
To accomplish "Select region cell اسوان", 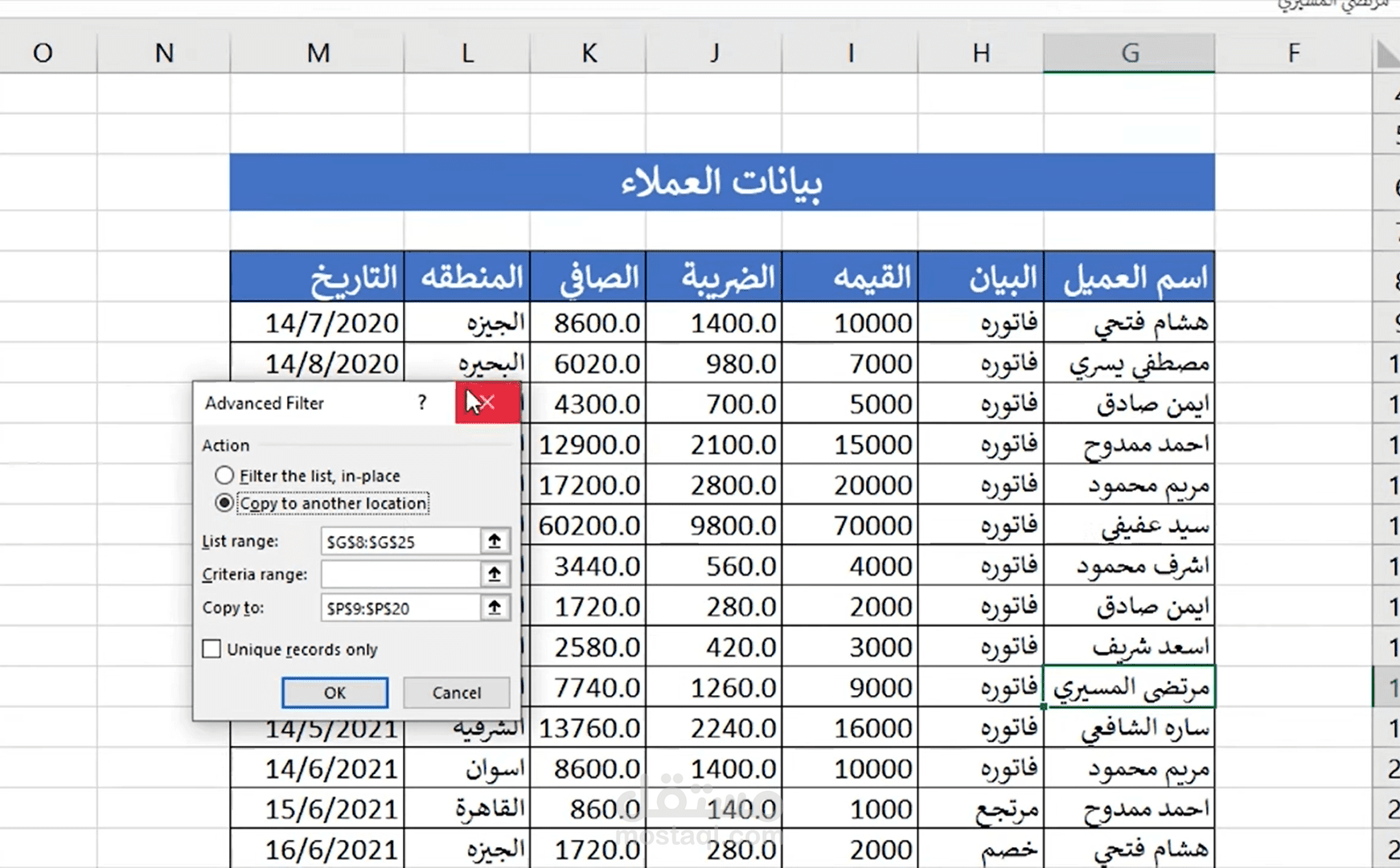I will pos(467,769).
